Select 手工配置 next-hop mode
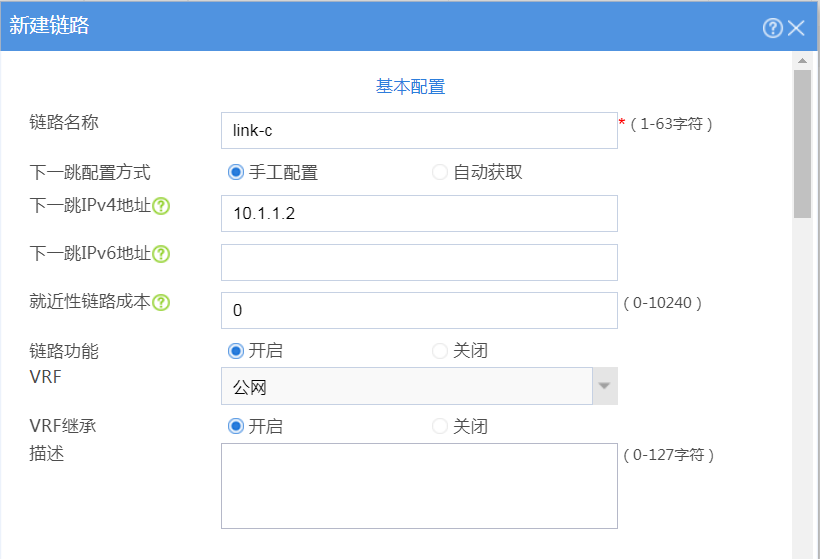Screen dimensions: 820x559 point(236,172)
